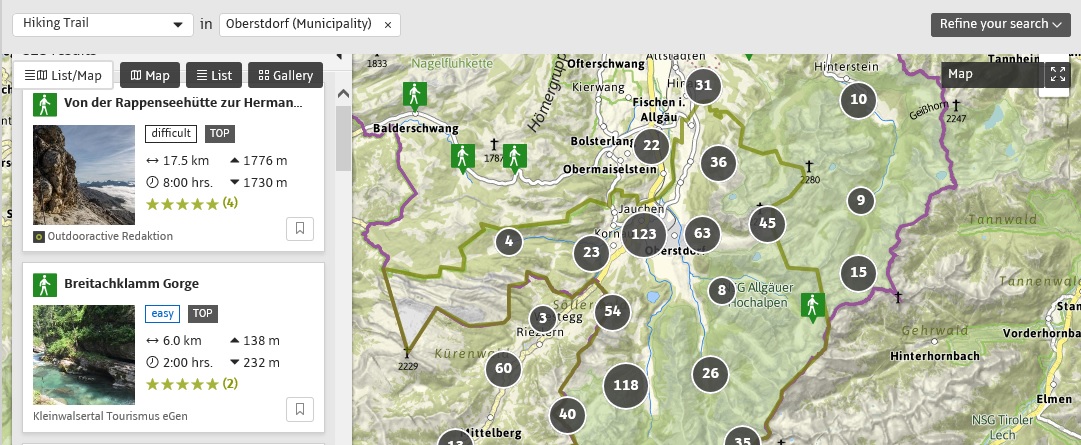Expand the 118 trails cluster
The width and height of the screenshot is (1081, 445).
(626, 385)
